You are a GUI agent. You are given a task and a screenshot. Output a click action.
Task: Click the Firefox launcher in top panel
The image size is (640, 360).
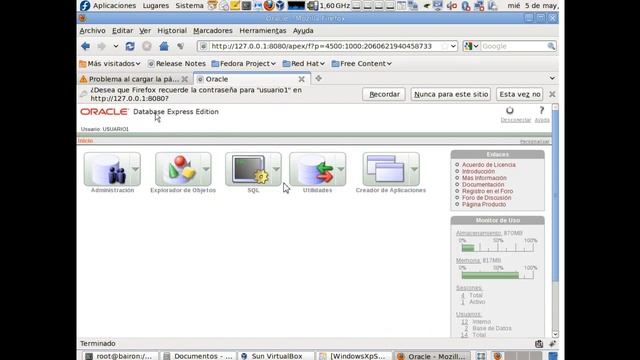[269, 6]
